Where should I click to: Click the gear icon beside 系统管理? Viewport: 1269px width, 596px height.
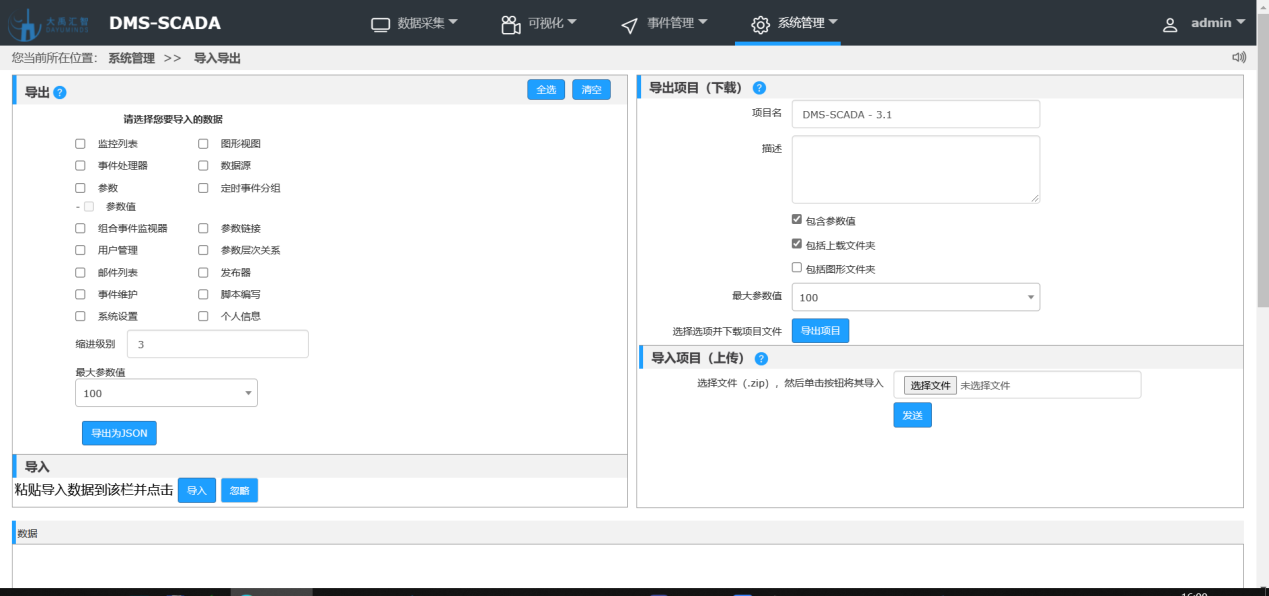tap(760, 24)
